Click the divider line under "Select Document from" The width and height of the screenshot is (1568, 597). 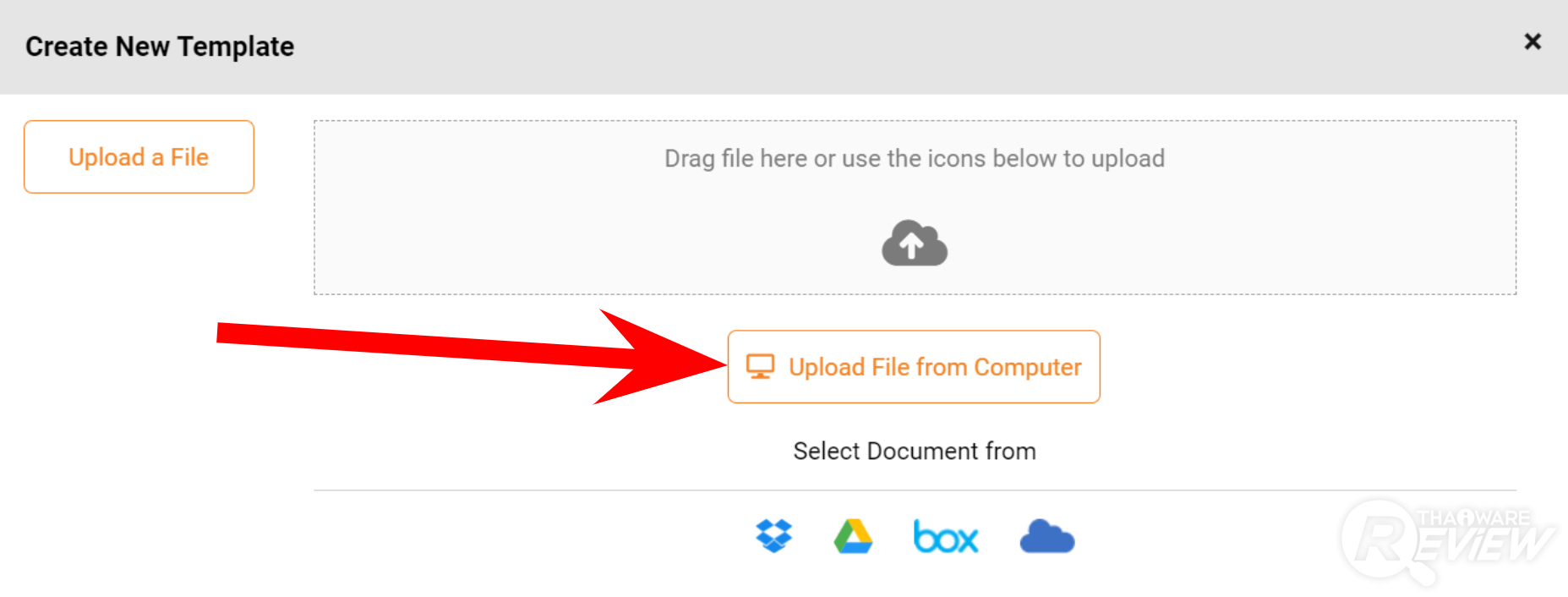click(914, 490)
